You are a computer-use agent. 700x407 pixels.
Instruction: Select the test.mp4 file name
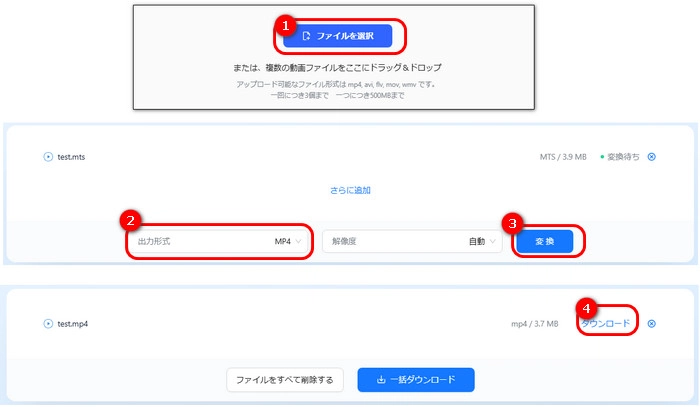(72, 324)
